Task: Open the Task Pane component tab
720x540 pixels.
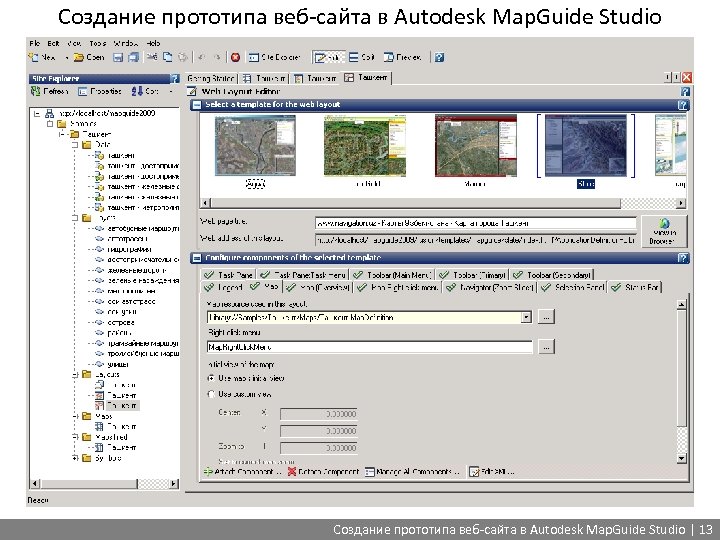Action: pyautogui.click(x=229, y=275)
